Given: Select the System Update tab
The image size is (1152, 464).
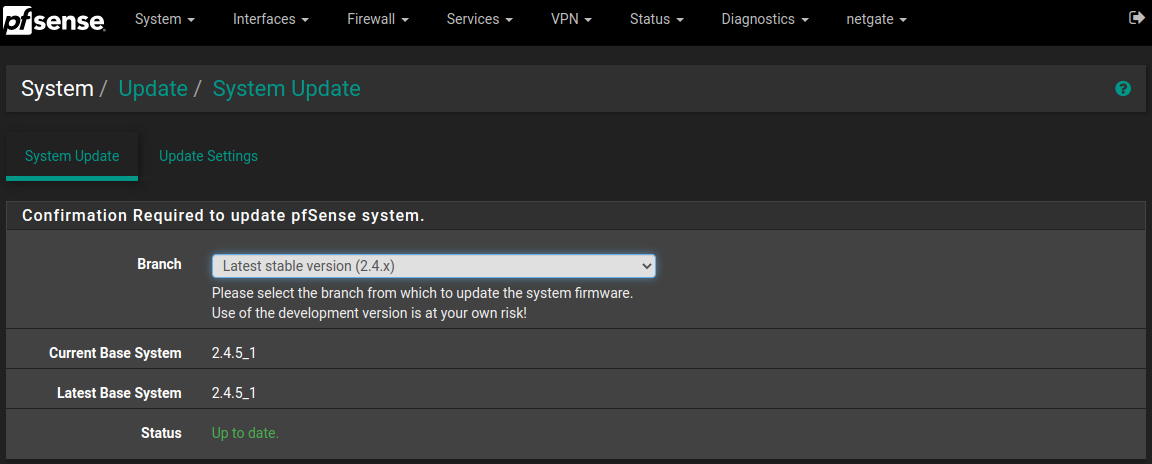Looking at the screenshot, I should click(72, 156).
